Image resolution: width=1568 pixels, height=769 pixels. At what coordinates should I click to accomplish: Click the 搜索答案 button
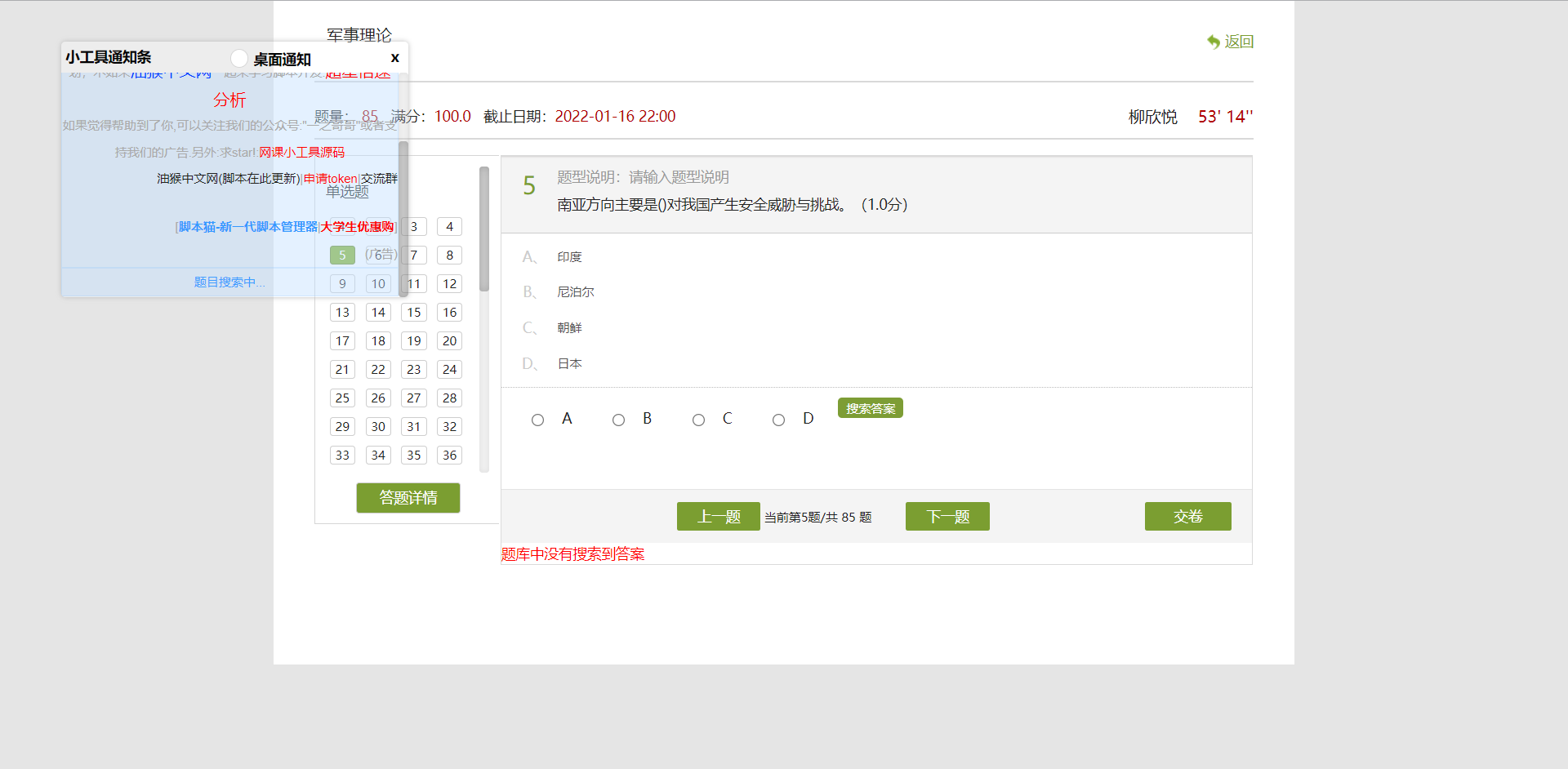(x=871, y=408)
